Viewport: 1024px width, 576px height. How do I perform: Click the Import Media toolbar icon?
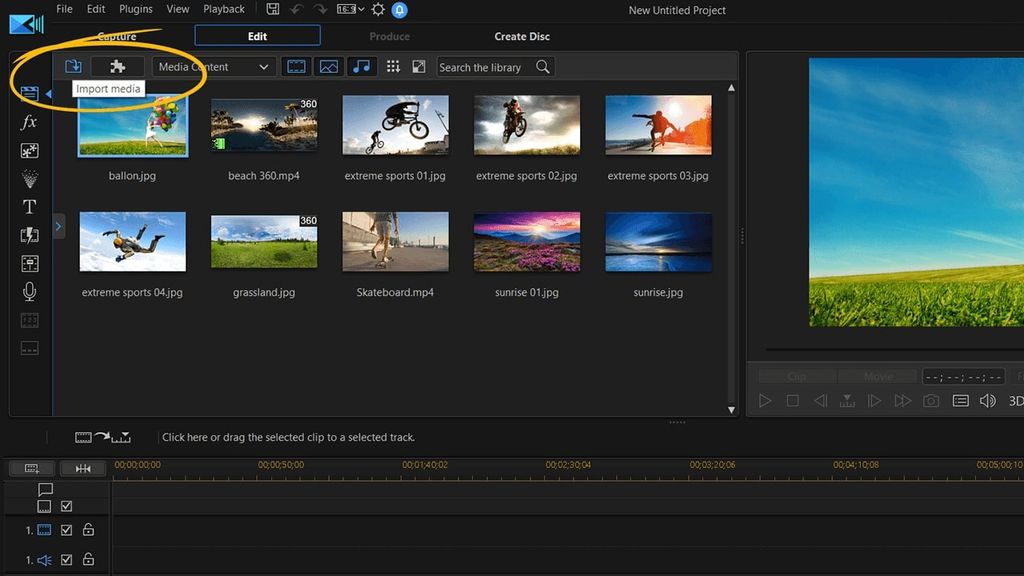[73, 66]
